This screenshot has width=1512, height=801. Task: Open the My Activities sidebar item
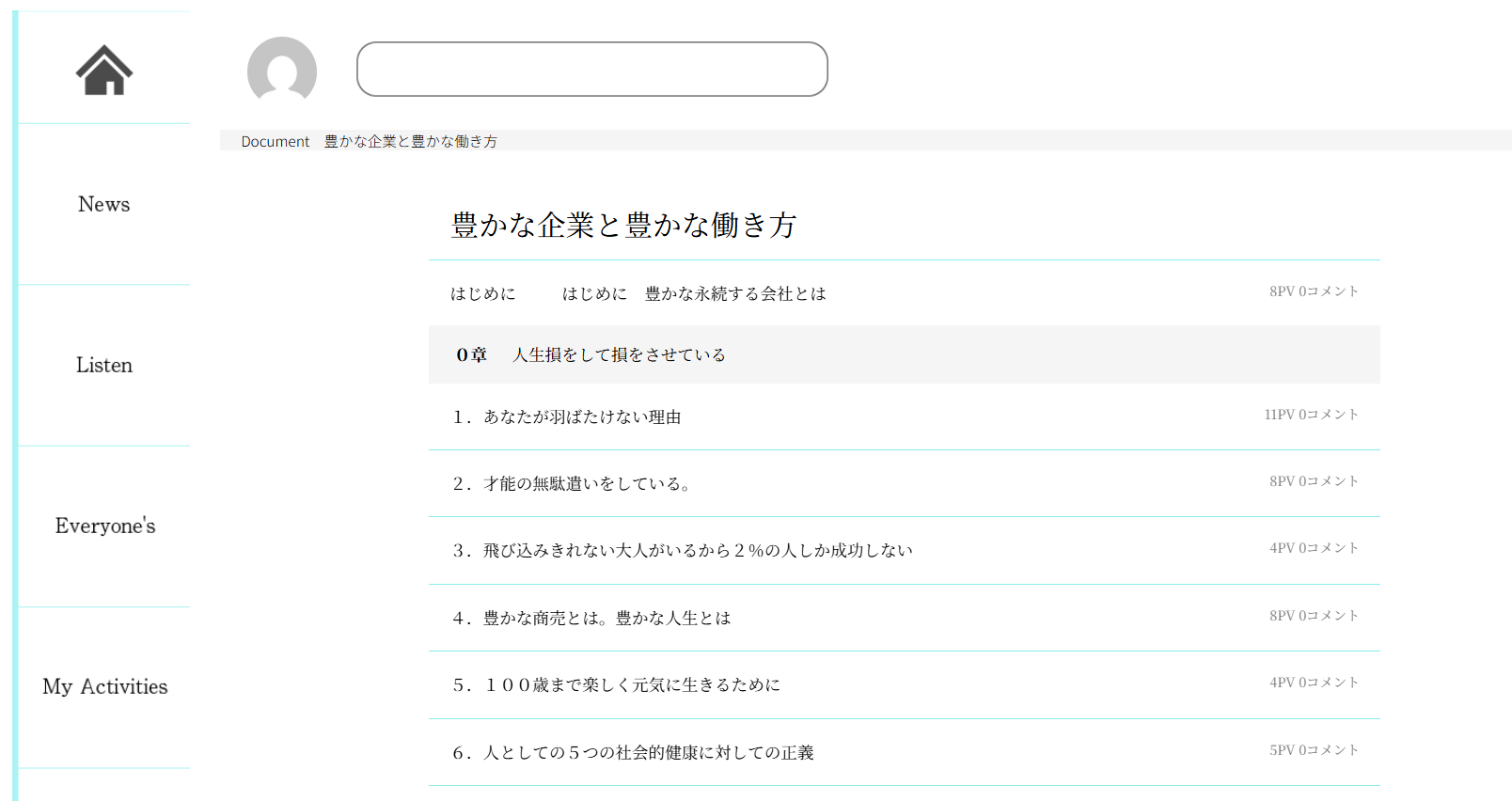(x=105, y=686)
